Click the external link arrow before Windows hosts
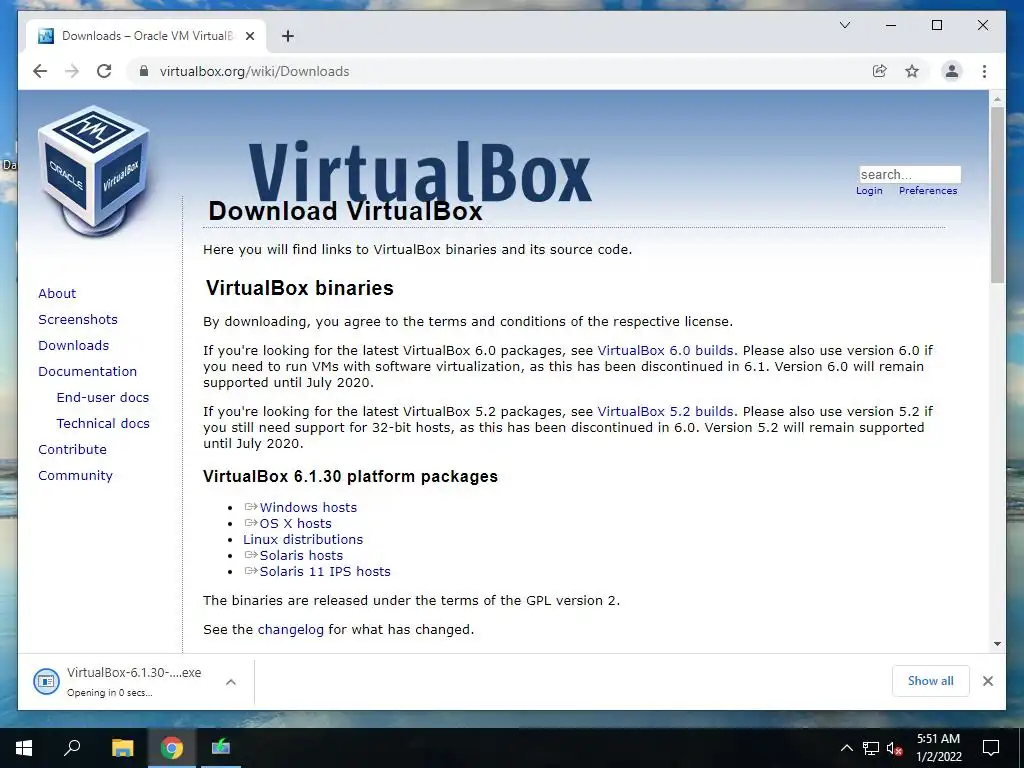The width and height of the screenshot is (1024, 768). [x=251, y=507]
